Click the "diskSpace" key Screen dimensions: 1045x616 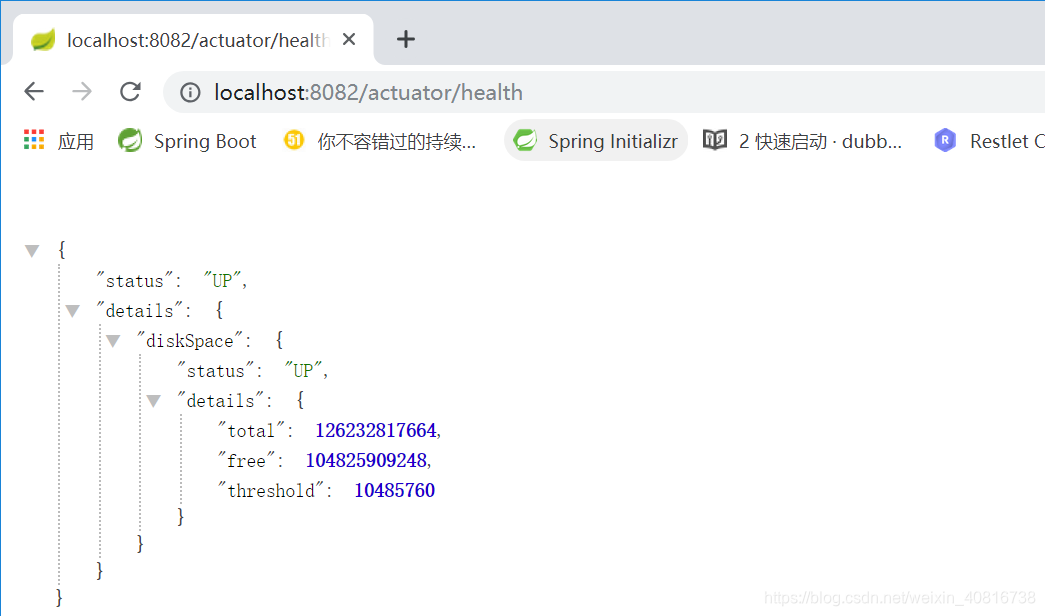[191, 341]
